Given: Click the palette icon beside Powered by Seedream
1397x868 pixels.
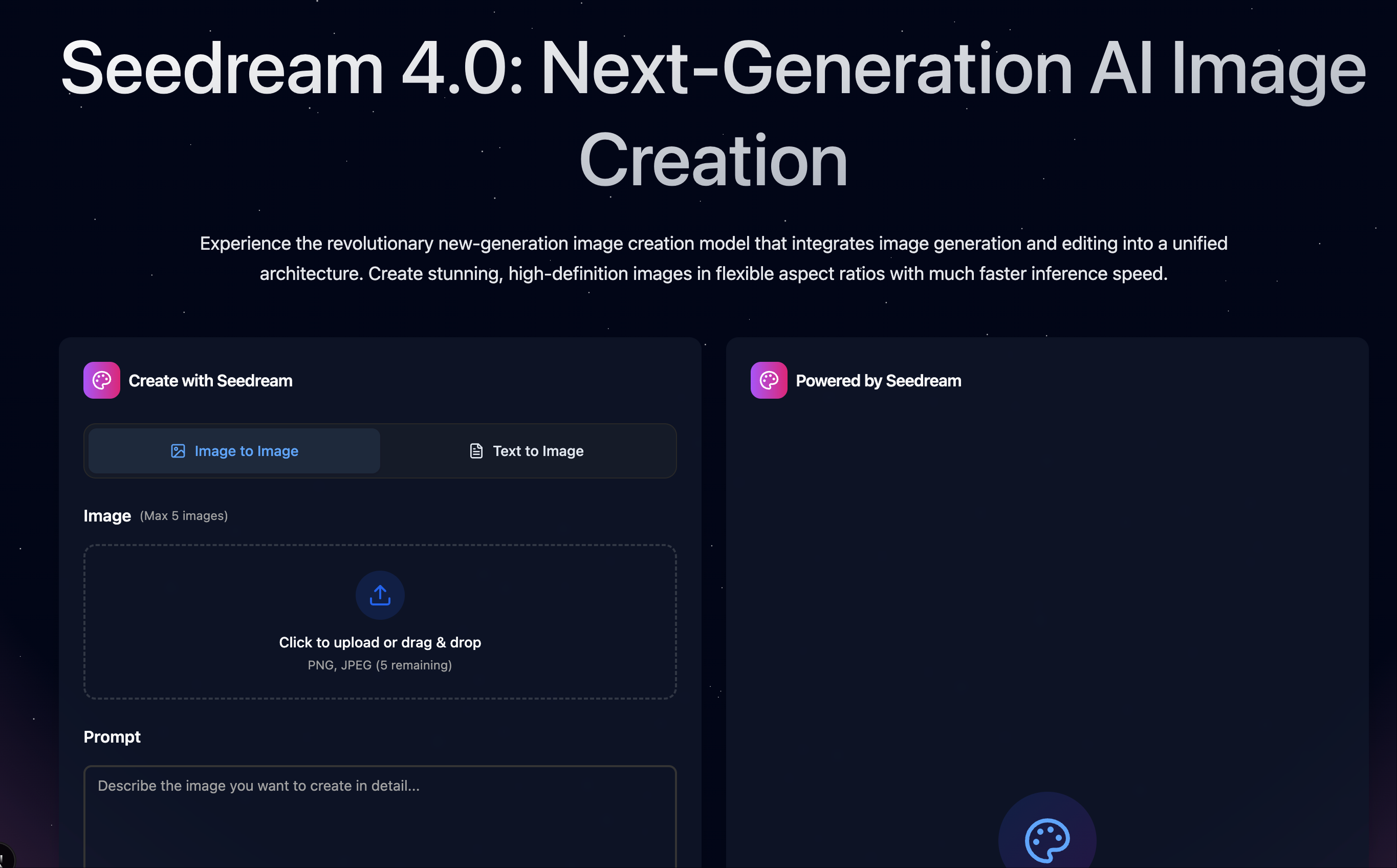Looking at the screenshot, I should (x=769, y=380).
